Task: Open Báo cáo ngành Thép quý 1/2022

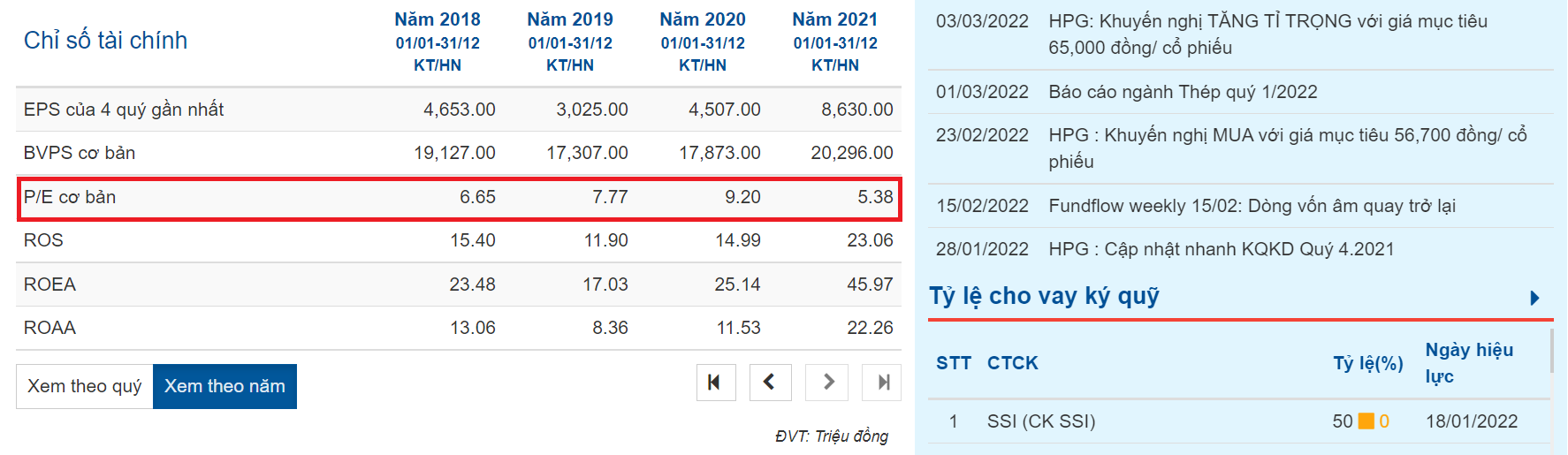Action: 1183,92
